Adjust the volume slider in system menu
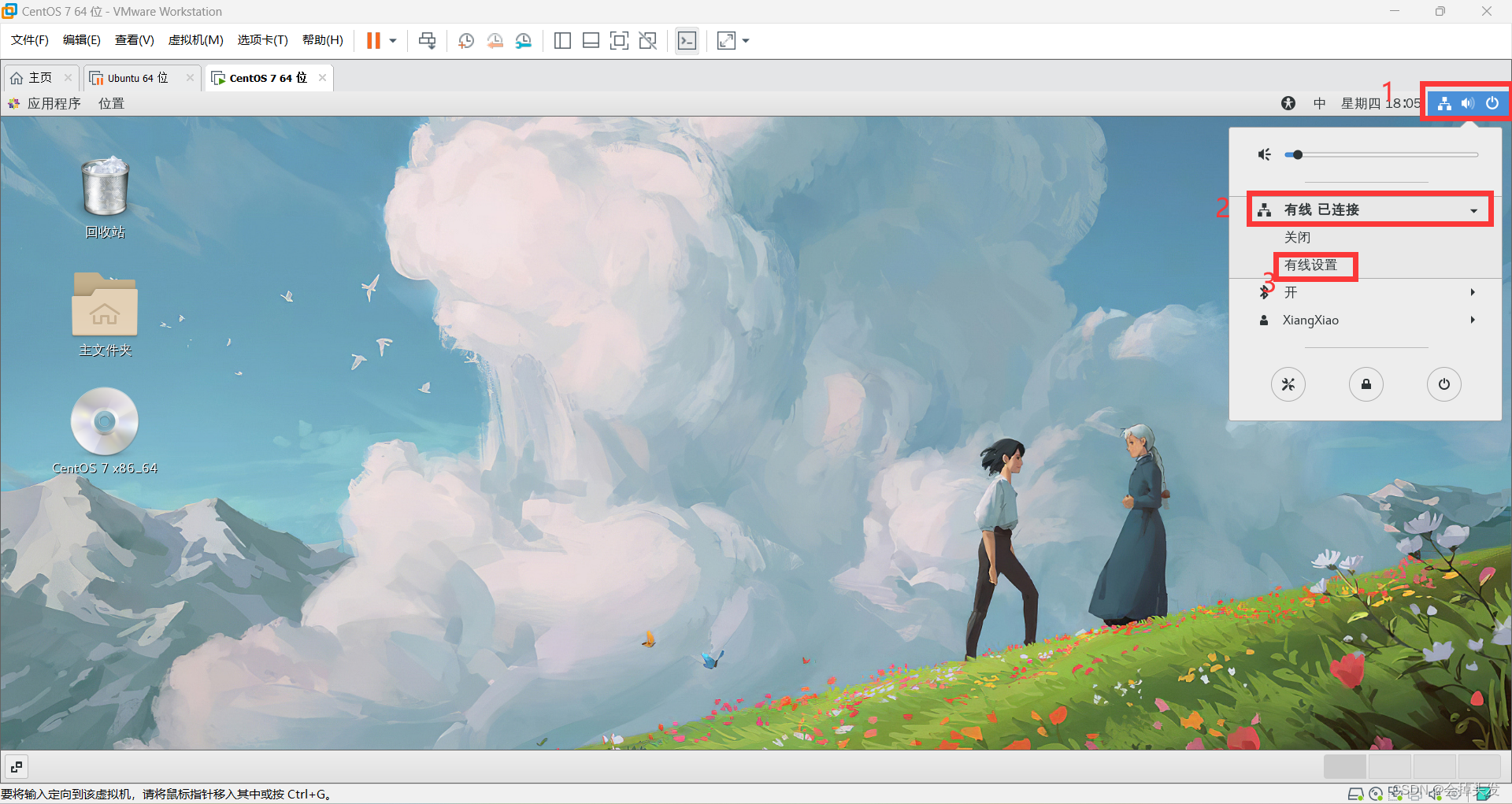This screenshot has height=804, width=1512. click(1381, 154)
